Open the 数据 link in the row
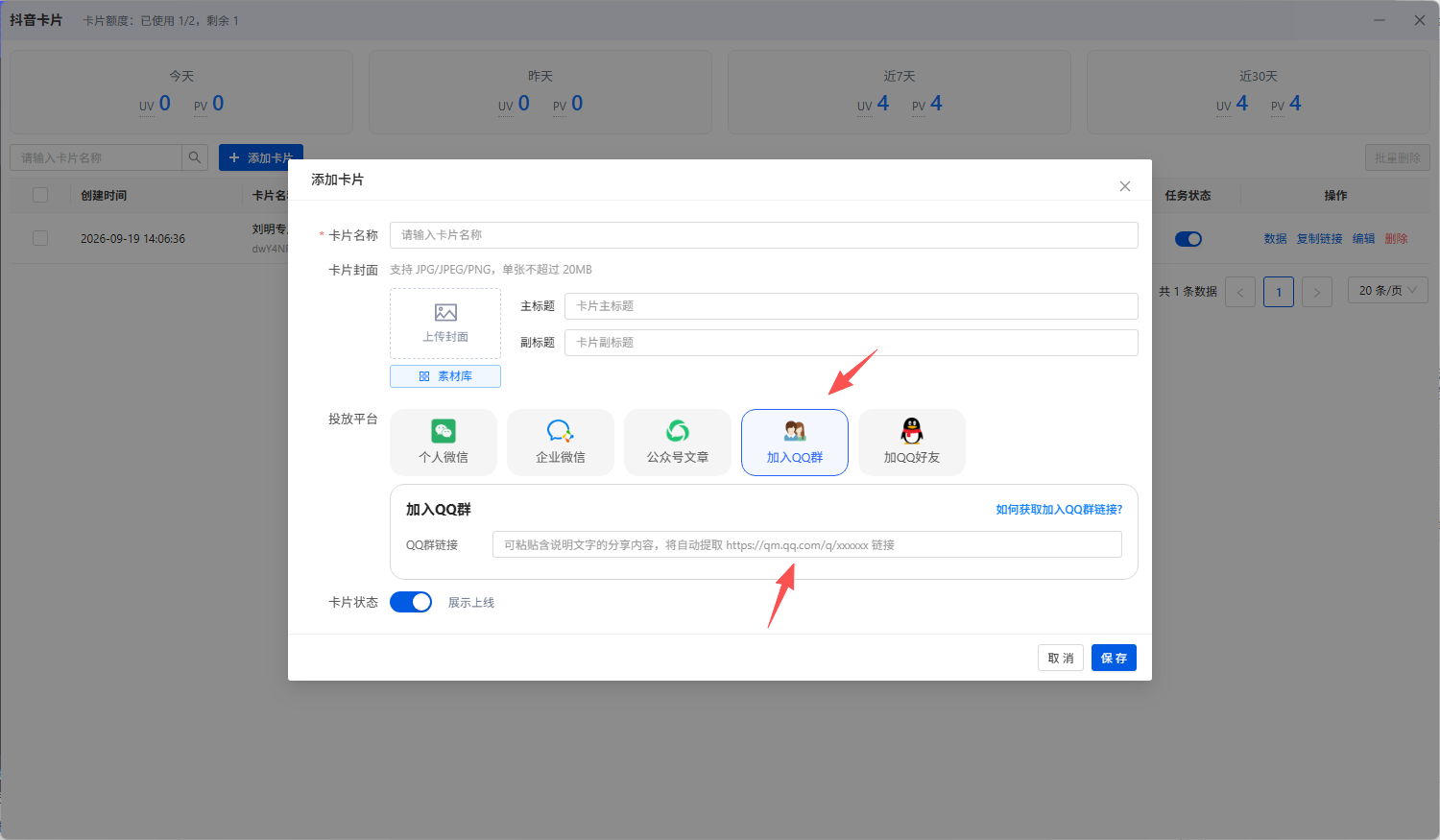The height and width of the screenshot is (840, 1440). pyautogui.click(x=1276, y=239)
